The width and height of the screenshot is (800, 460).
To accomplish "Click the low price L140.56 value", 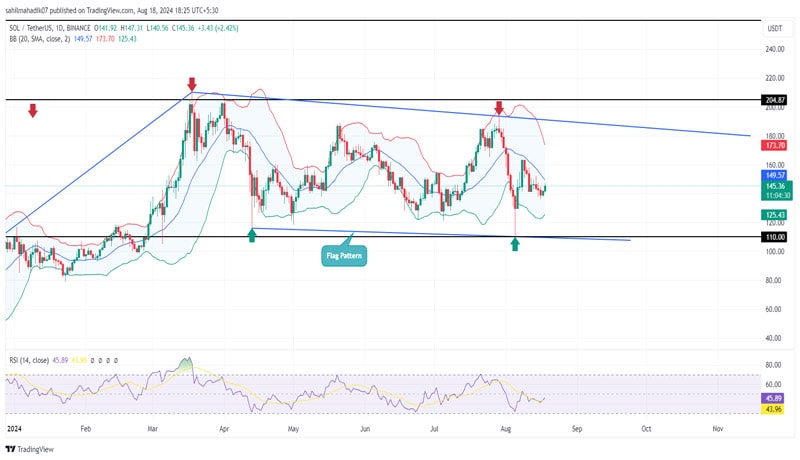I will click(157, 28).
